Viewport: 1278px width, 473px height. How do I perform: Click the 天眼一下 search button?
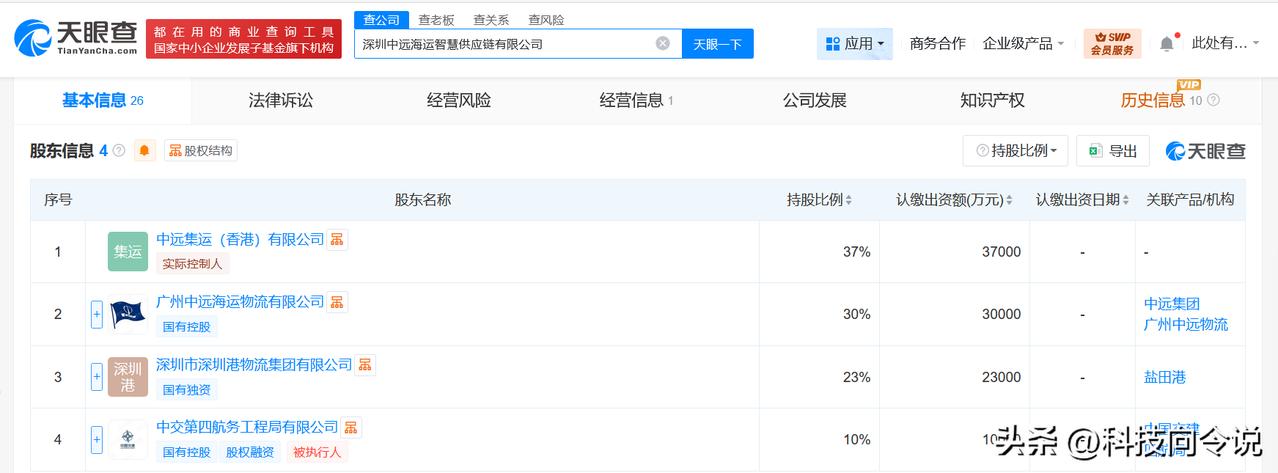717,43
